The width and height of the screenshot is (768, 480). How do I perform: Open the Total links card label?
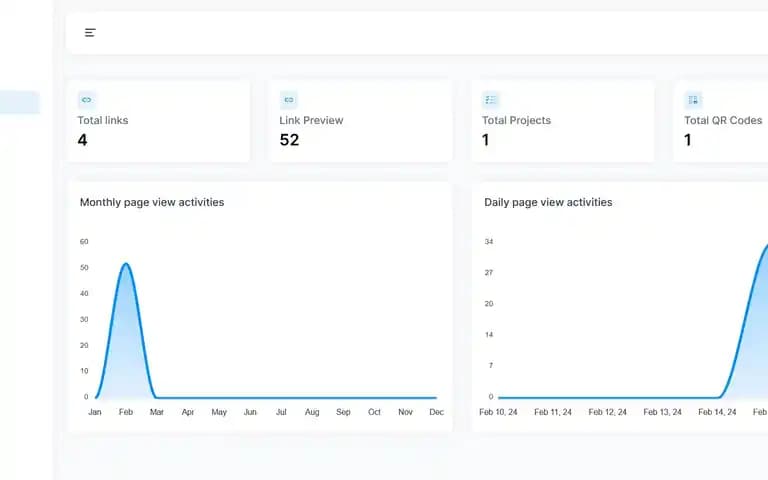coord(103,120)
